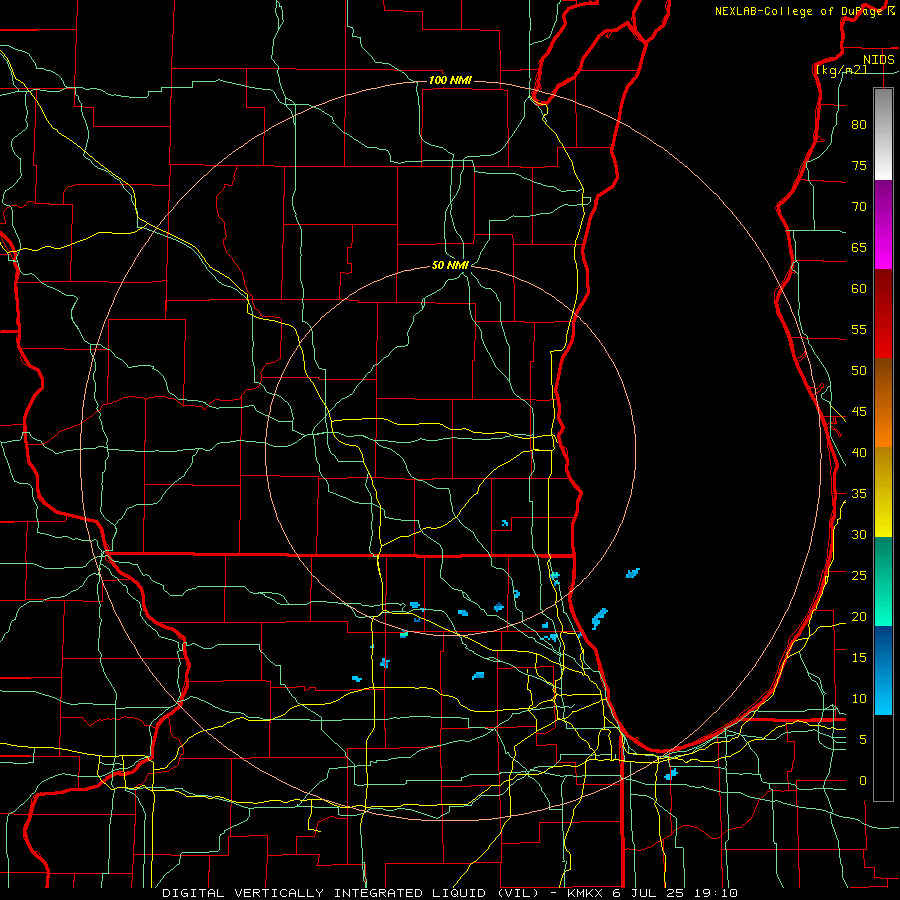The image size is (900, 900).
Task: Click the orange-brown segment of the color scale
Action: pyautogui.click(x=883, y=402)
